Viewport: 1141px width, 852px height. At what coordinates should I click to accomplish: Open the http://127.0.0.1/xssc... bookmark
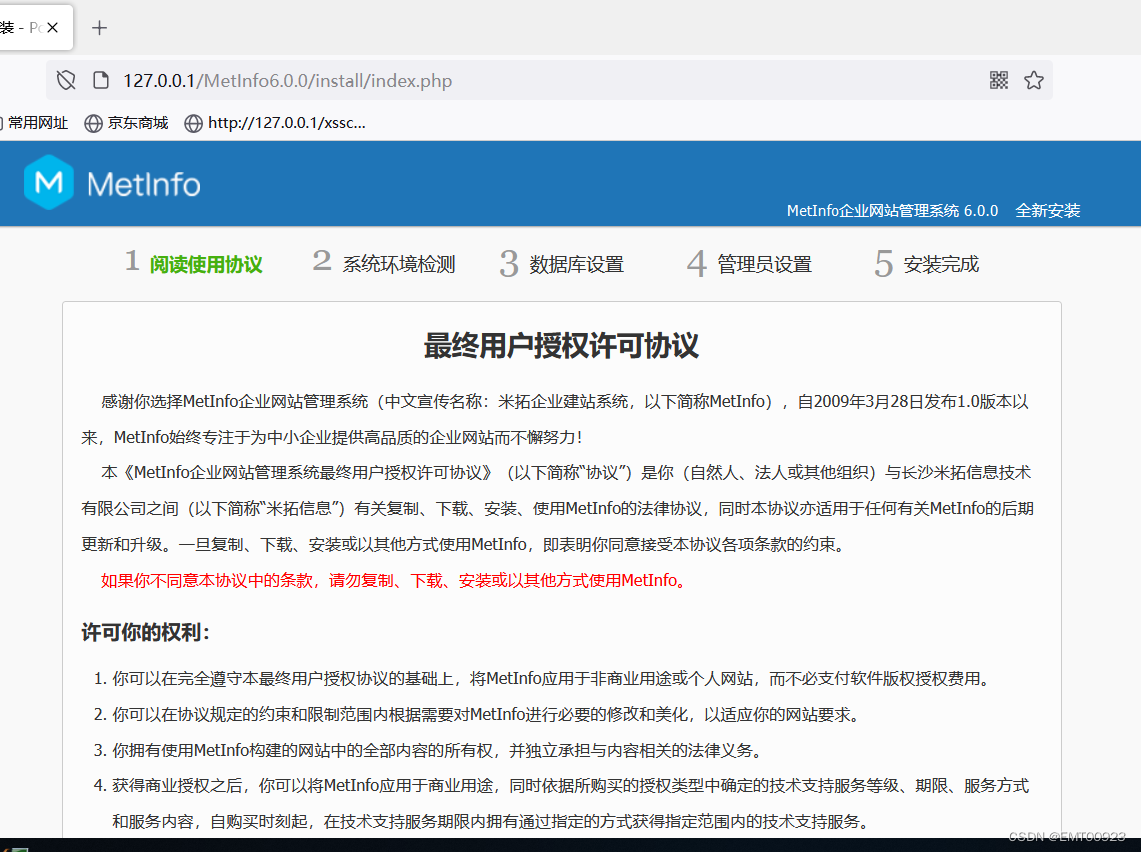point(275,123)
